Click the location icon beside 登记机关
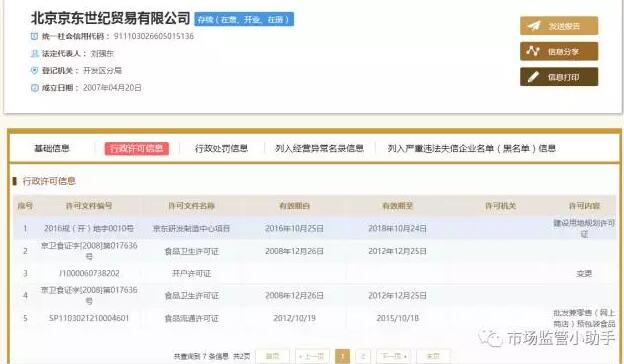The image size is (624, 364). point(35,70)
